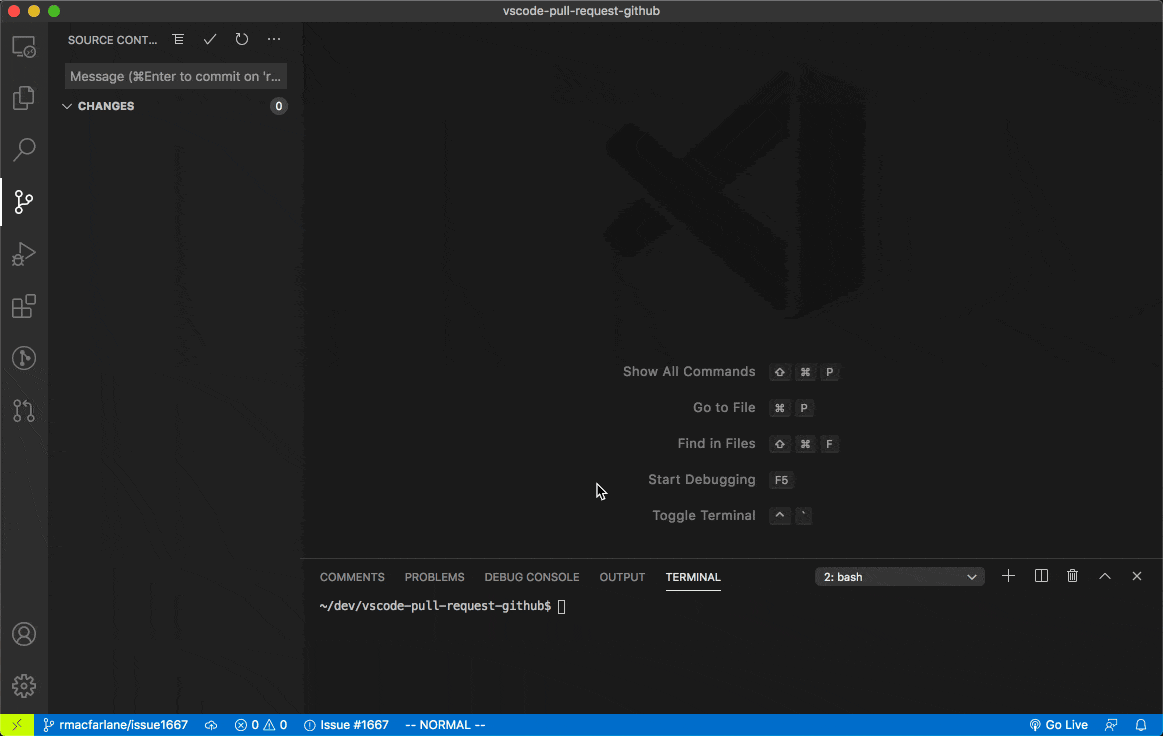Maximize the panel size with chevron
Screen dimensions: 1163x736
[x=1105, y=576]
